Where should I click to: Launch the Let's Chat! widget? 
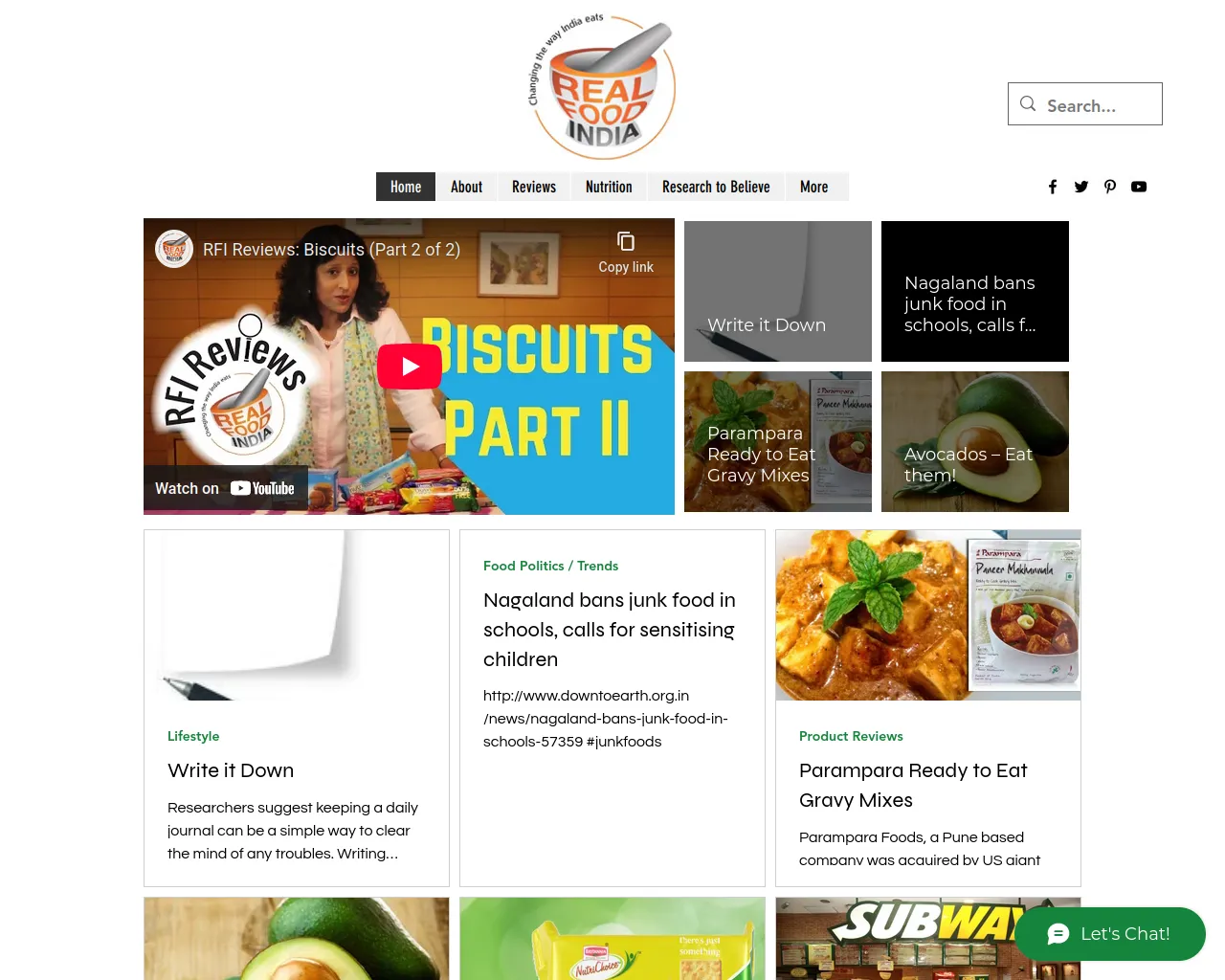tap(1110, 934)
